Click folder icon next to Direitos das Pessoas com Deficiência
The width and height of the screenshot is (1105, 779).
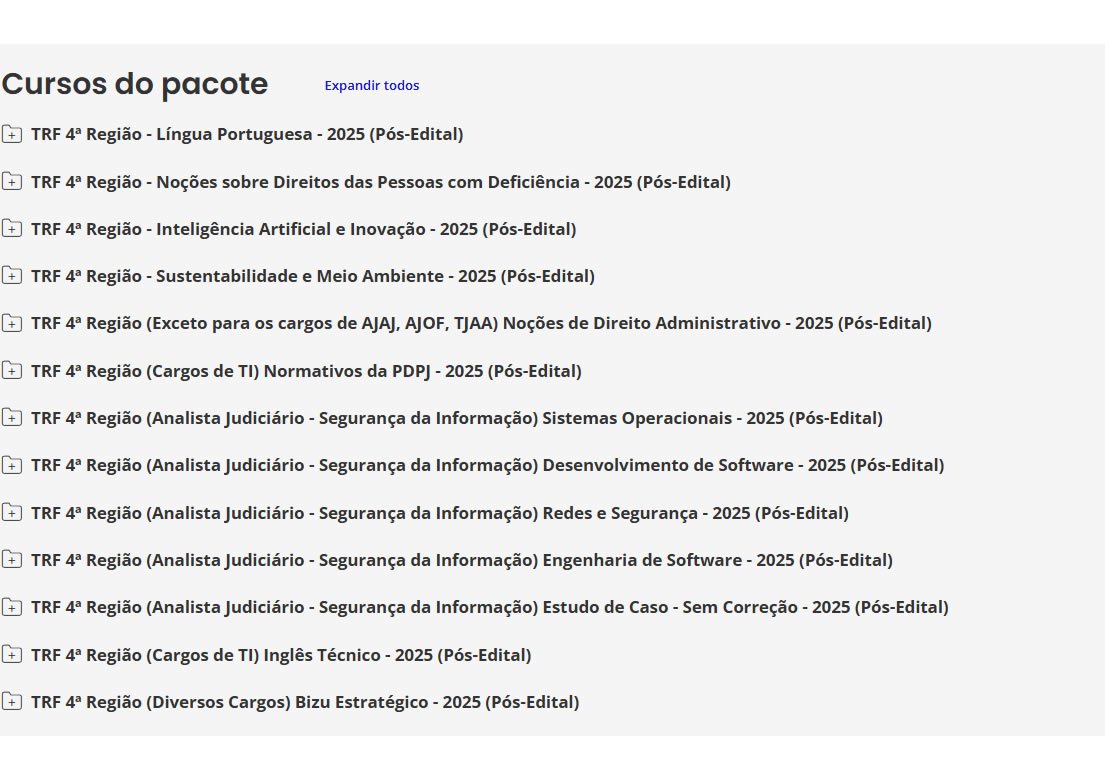tap(11, 182)
